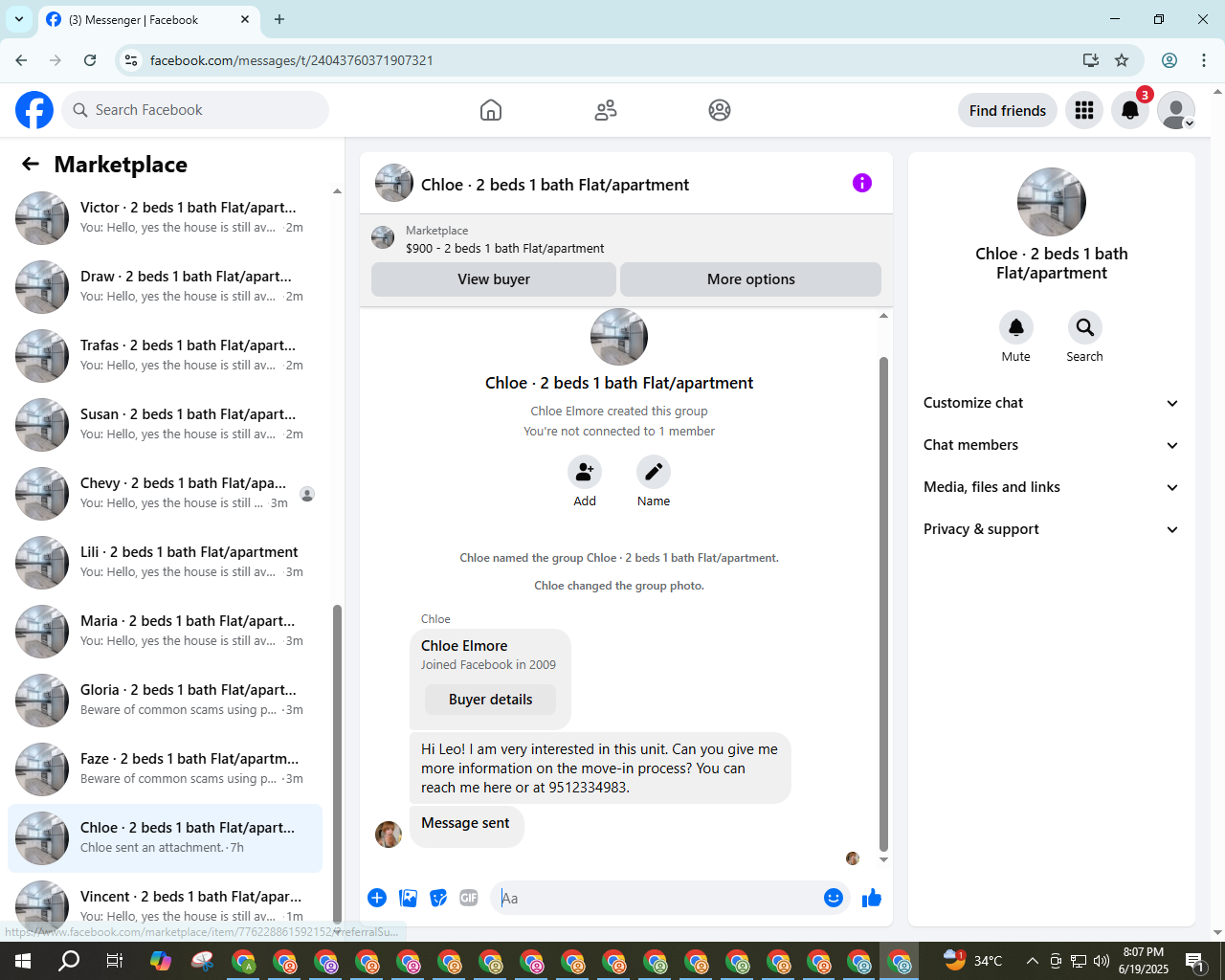This screenshot has width=1225, height=980.
Task: Open the account profile avatar menu
Action: pyautogui.click(x=1176, y=110)
